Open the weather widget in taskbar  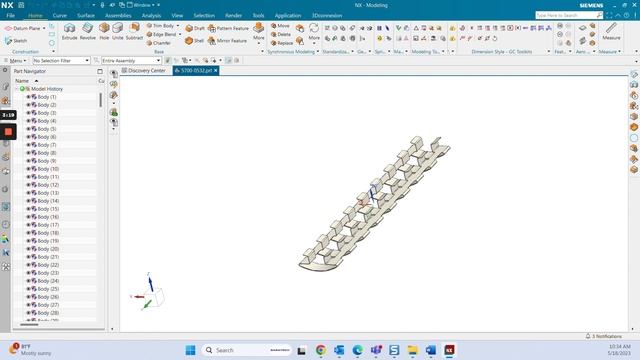point(31,350)
